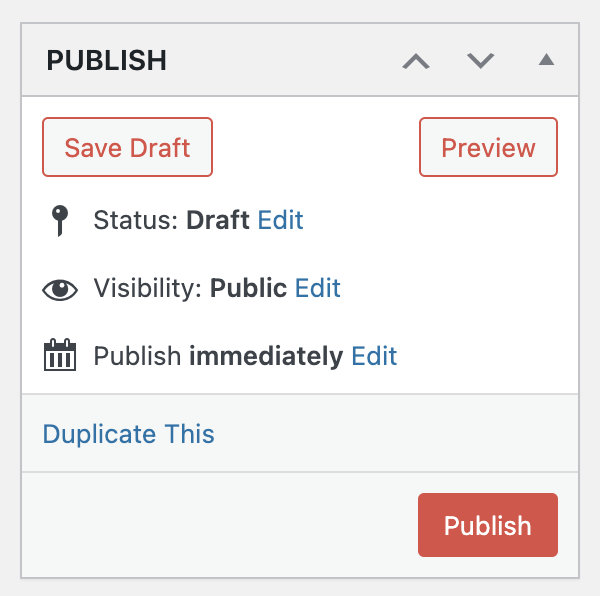Edit the Visibility setting
Image resolution: width=600 pixels, height=596 pixels.
point(318,288)
